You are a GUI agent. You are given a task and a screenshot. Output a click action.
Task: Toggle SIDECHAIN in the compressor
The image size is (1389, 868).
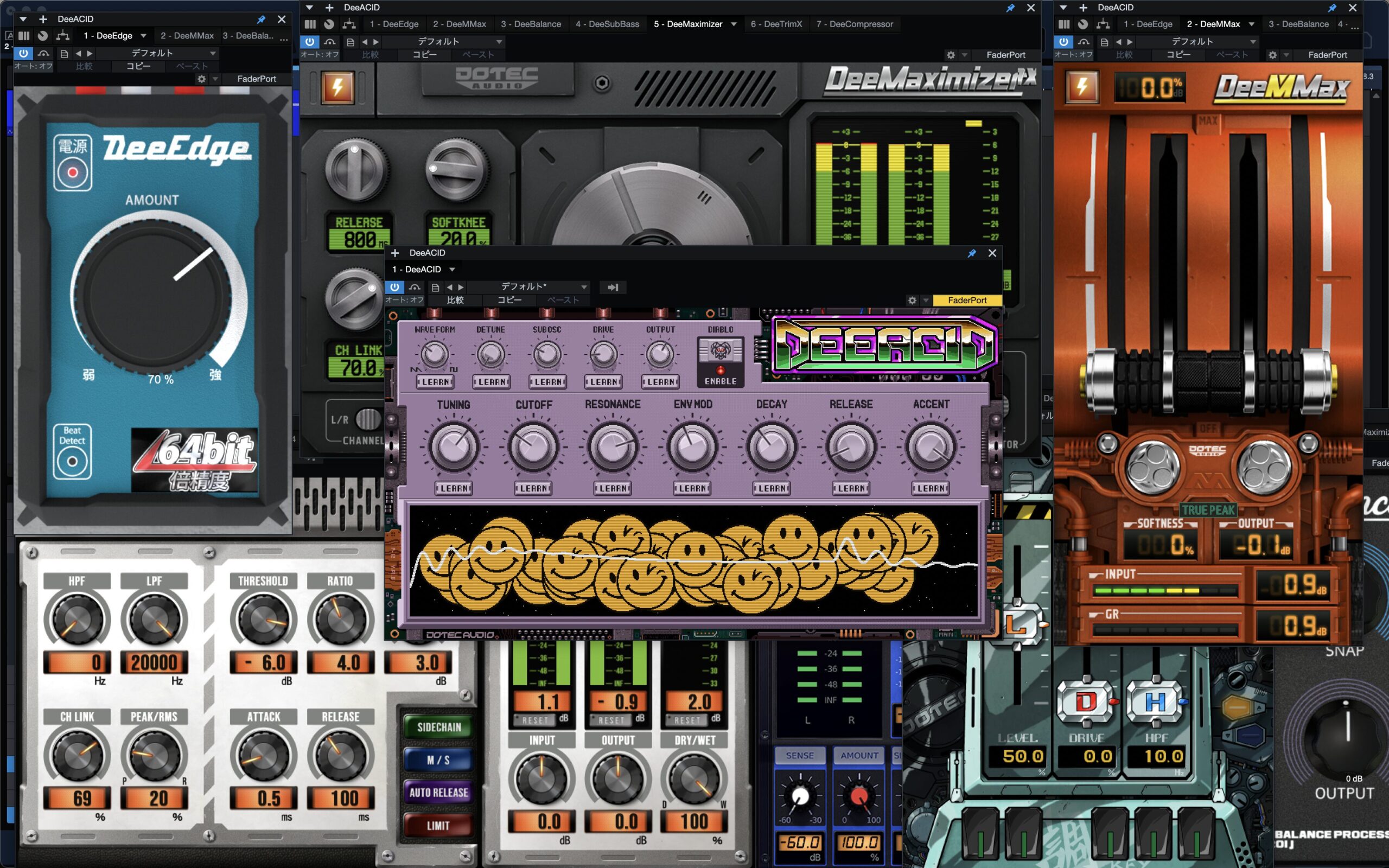coord(439,727)
